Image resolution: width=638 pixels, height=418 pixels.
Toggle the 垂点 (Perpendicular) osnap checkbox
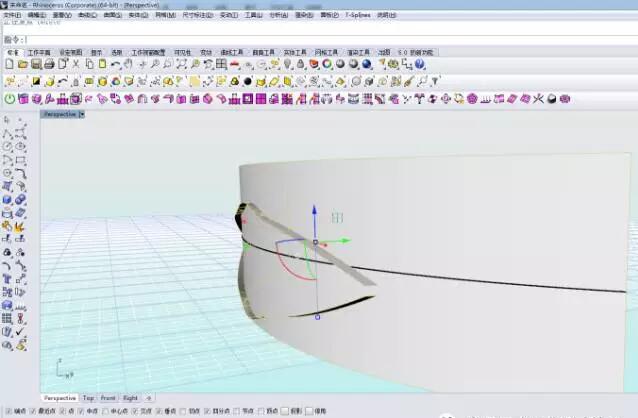(x=160, y=411)
